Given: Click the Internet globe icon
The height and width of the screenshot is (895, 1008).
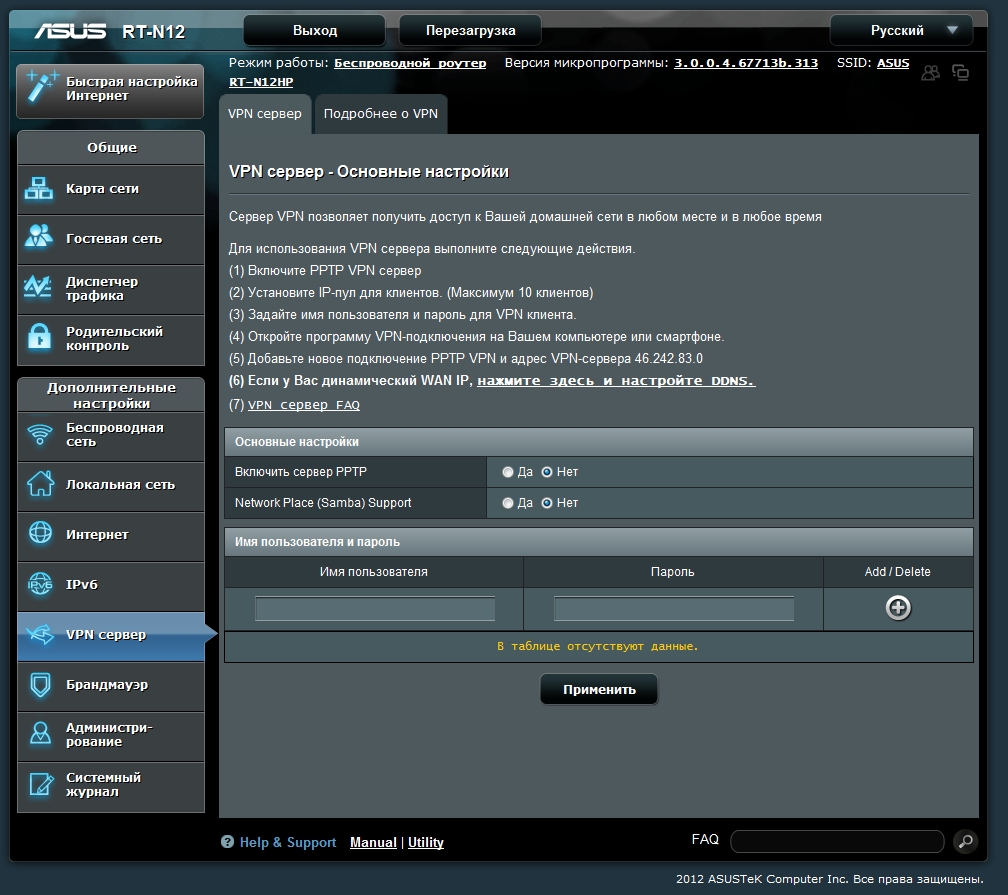Looking at the screenshot, I should (x=40, y=532).
